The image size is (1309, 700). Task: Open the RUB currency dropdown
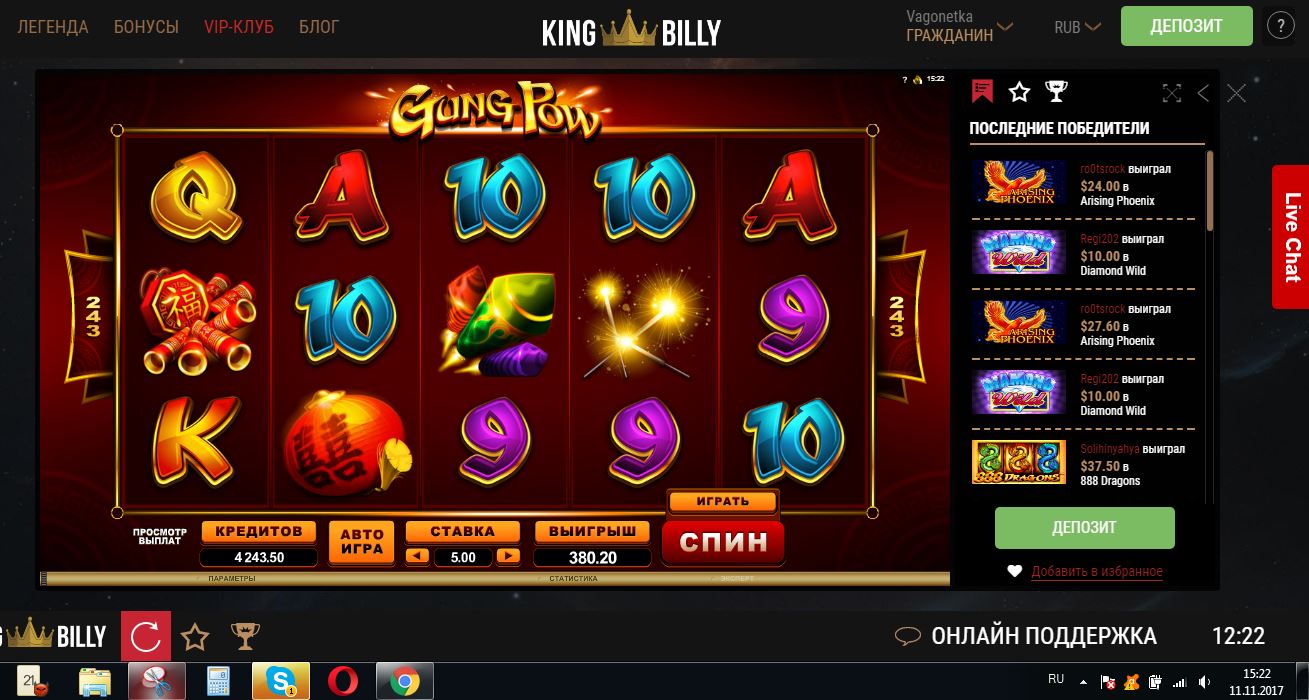pyautogui.click(x=1077, y=27)
